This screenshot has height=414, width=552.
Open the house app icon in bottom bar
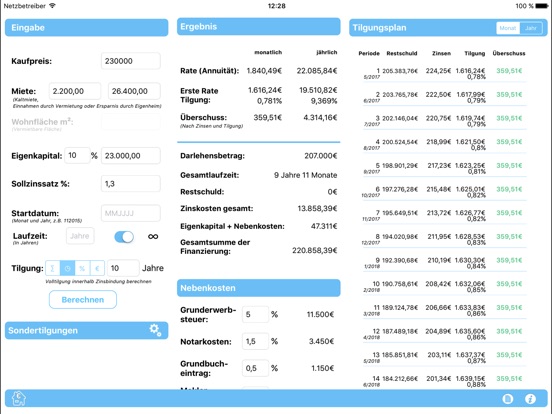tap(19, 398)
